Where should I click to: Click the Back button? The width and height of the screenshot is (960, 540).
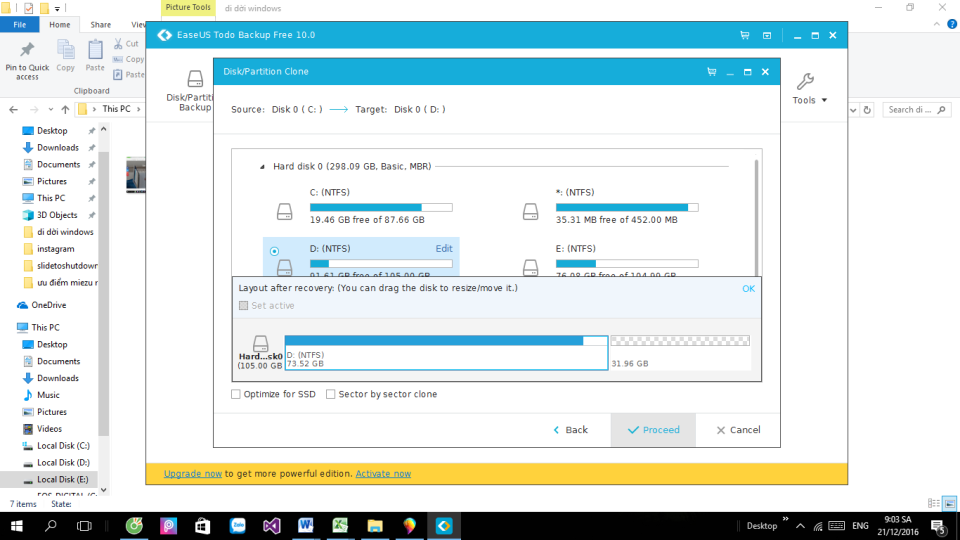click(571, 430)
